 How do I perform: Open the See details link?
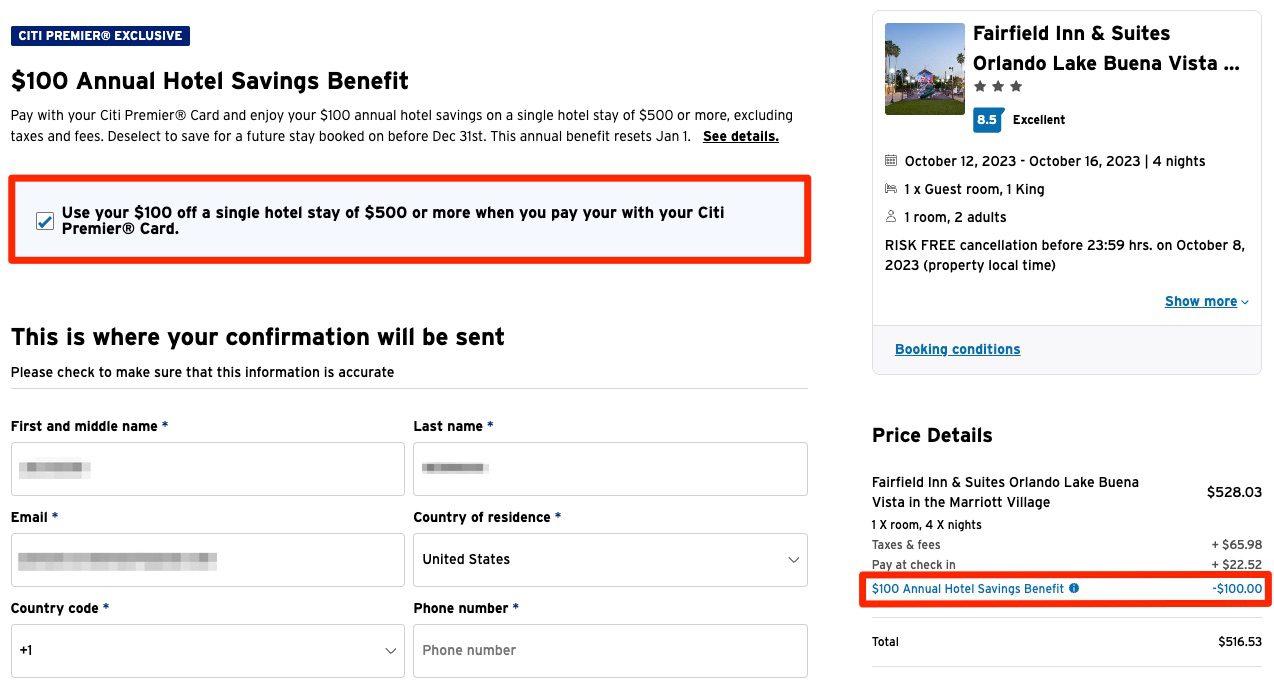[740, 136]
